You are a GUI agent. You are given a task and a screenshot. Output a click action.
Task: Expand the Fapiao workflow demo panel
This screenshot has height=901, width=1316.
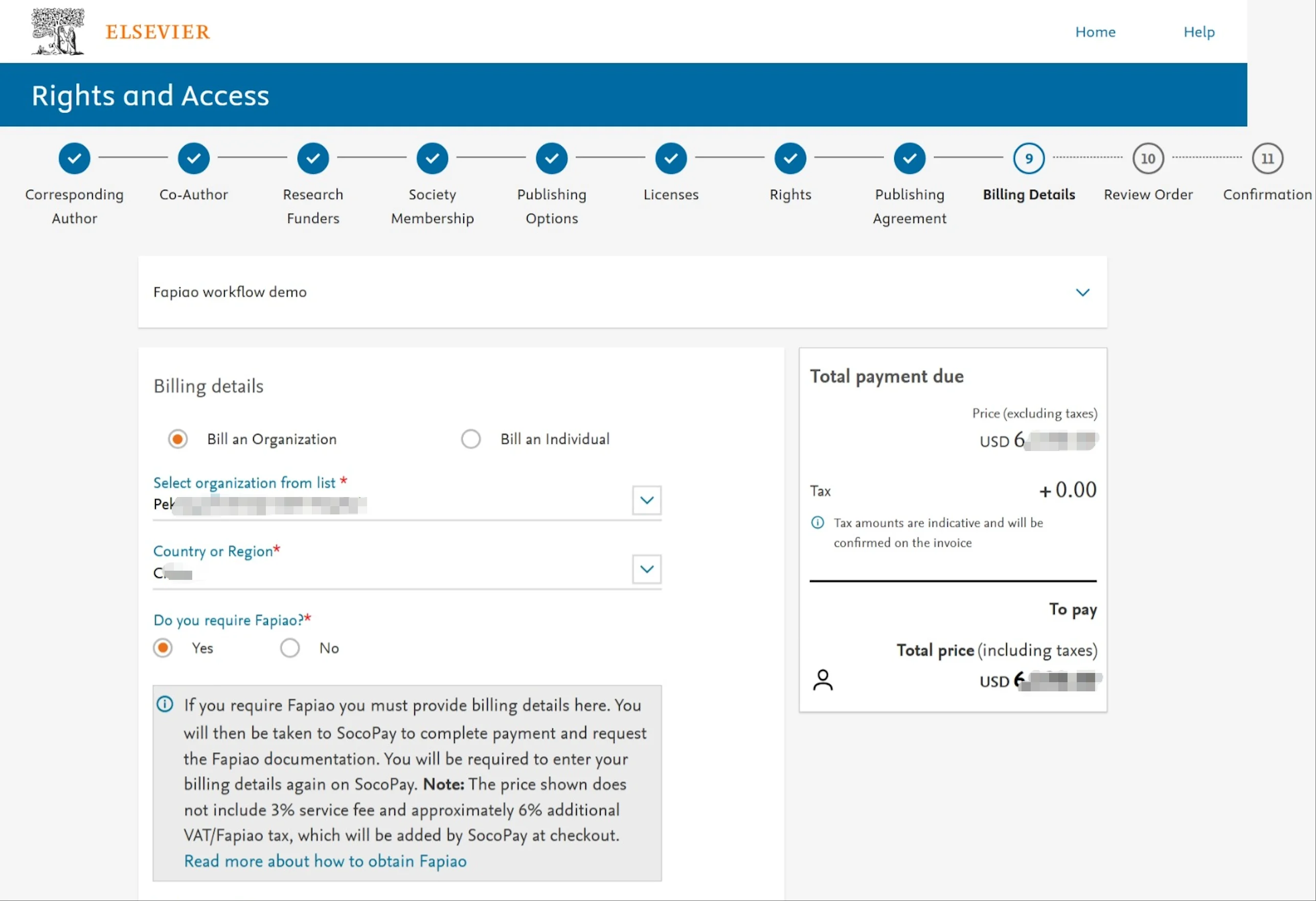(1082, 292)
